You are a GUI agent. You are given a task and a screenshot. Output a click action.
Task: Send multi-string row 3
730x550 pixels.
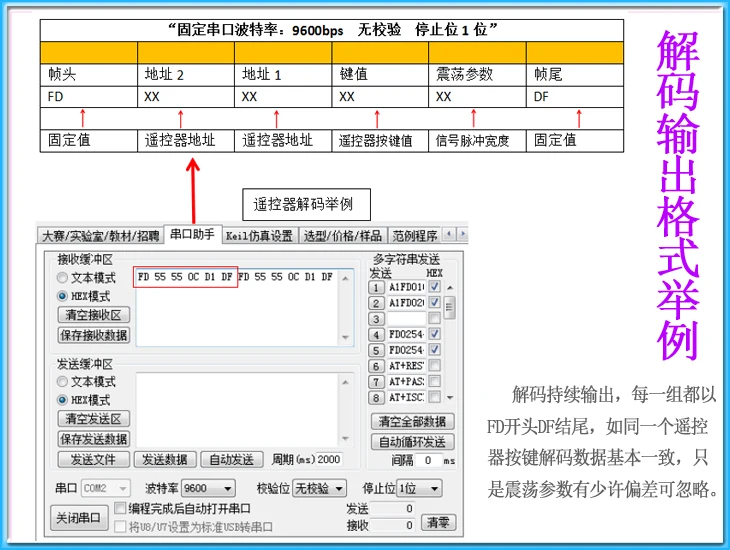376,319
